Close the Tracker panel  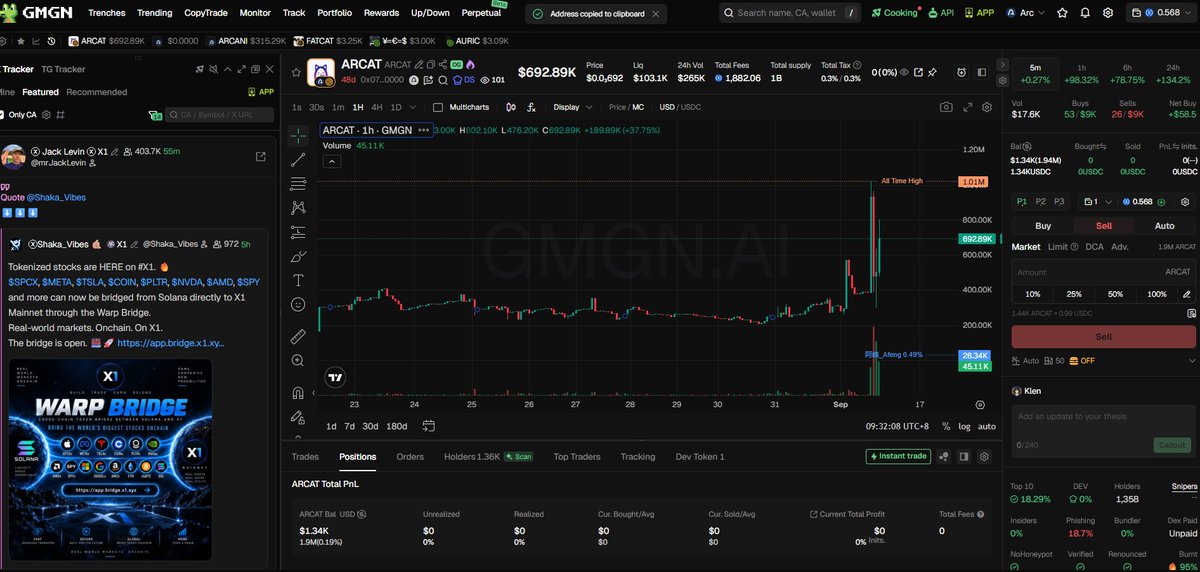[269, 69]
